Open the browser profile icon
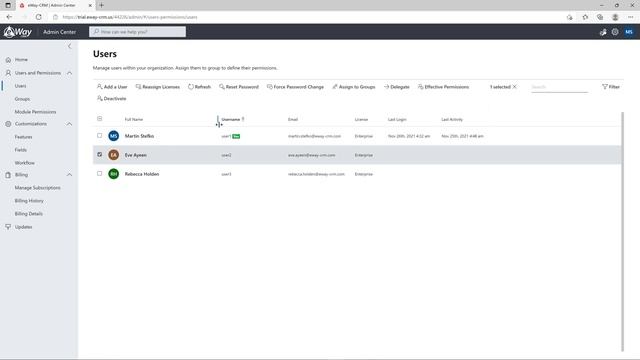This screenshot has height=360, width=640. (x=615, y=17)
